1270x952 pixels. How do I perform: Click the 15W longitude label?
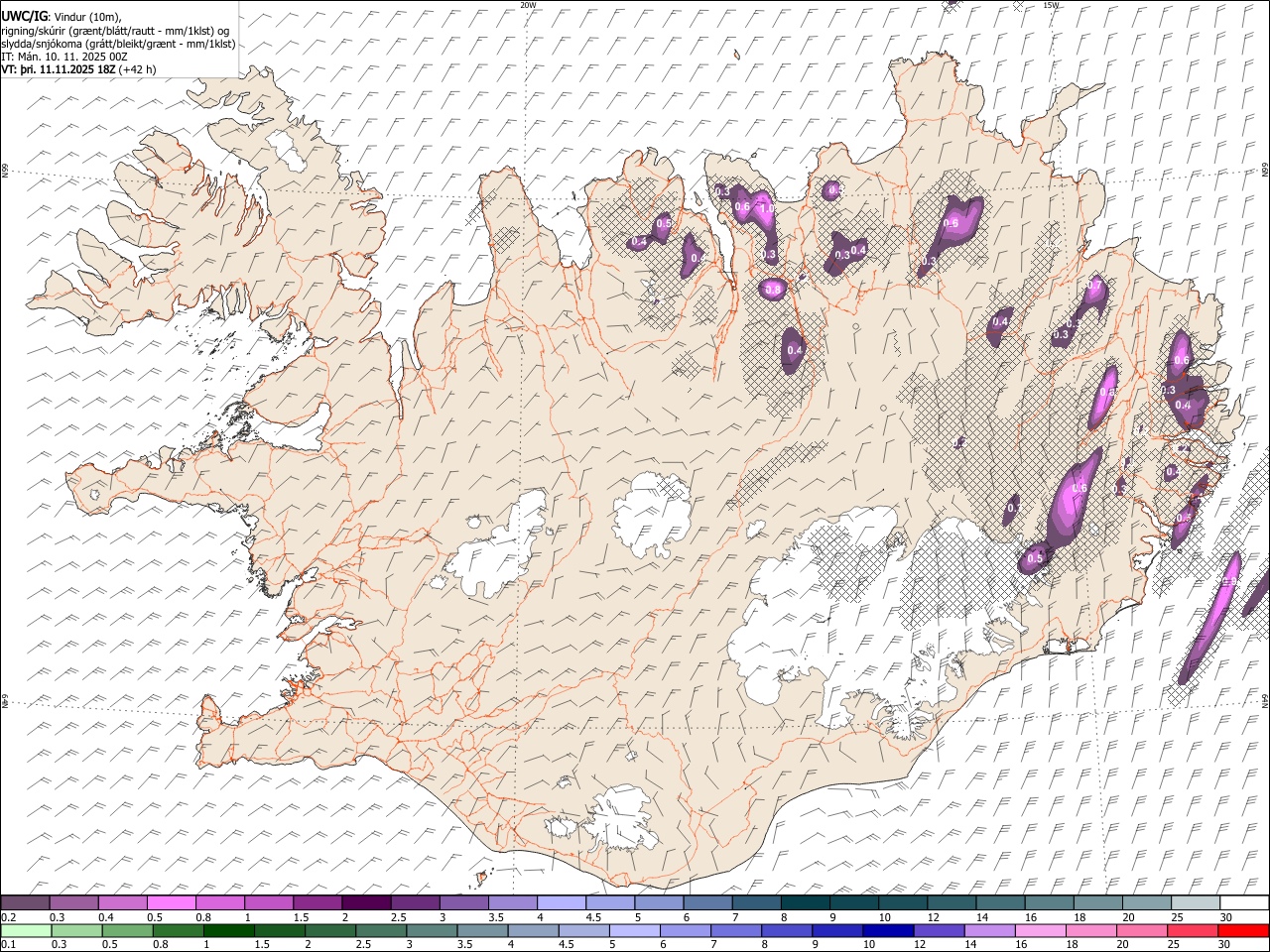(x=1051, y=5)
